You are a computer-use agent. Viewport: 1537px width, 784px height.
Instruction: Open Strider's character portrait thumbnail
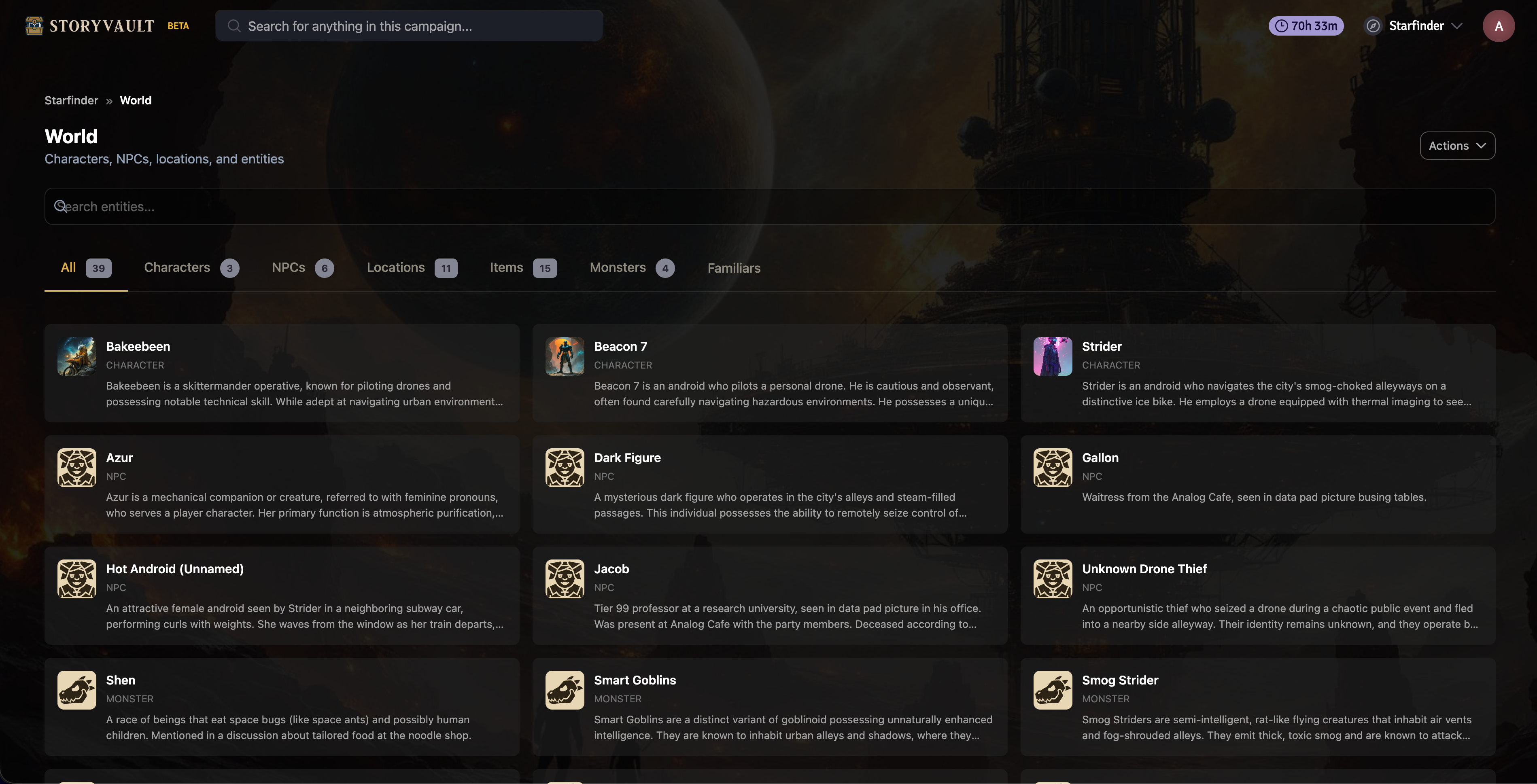[x=1052, y=356]
